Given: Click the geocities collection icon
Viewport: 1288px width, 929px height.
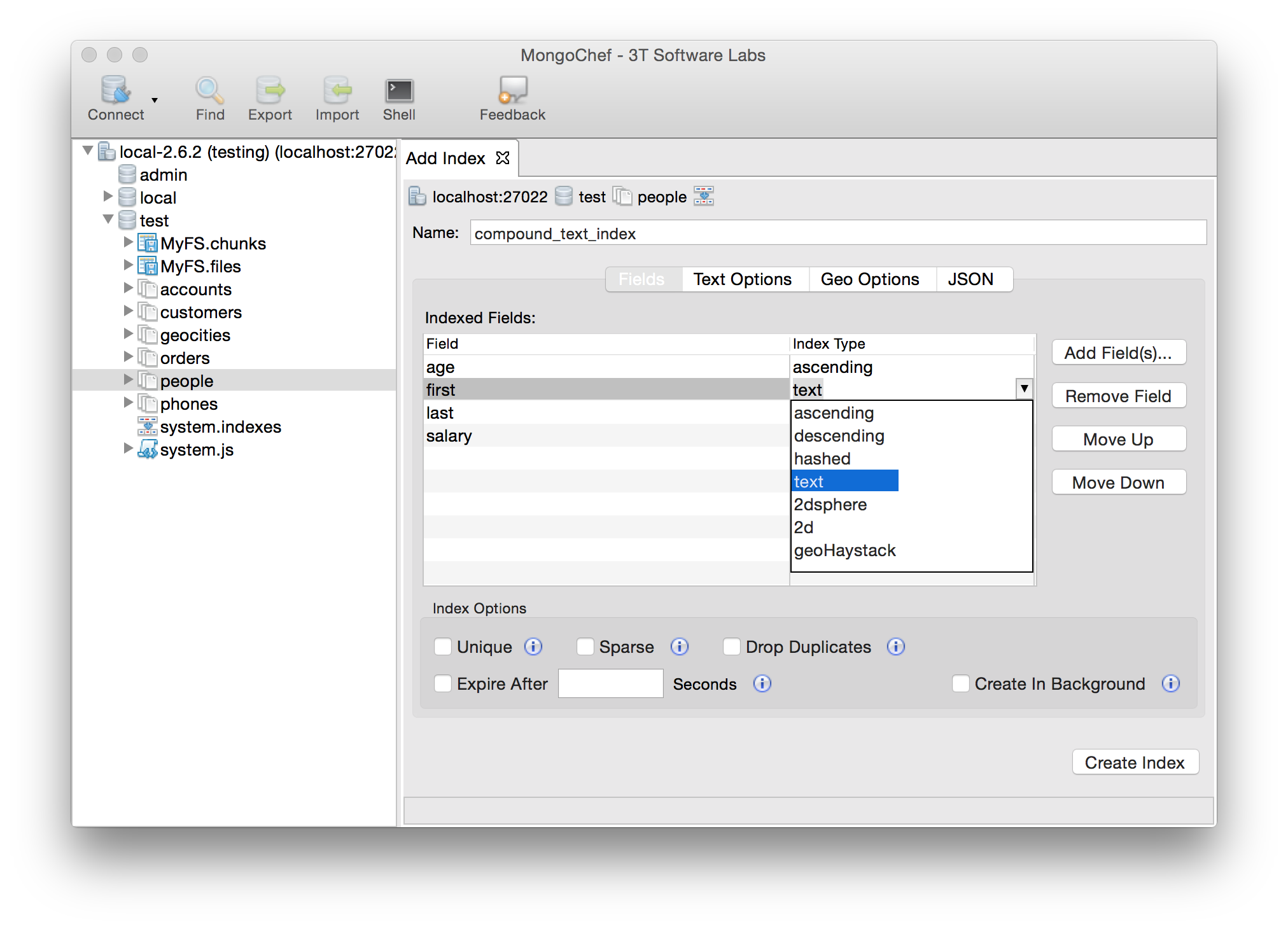Looking at the screenshot, I should 148,335.
